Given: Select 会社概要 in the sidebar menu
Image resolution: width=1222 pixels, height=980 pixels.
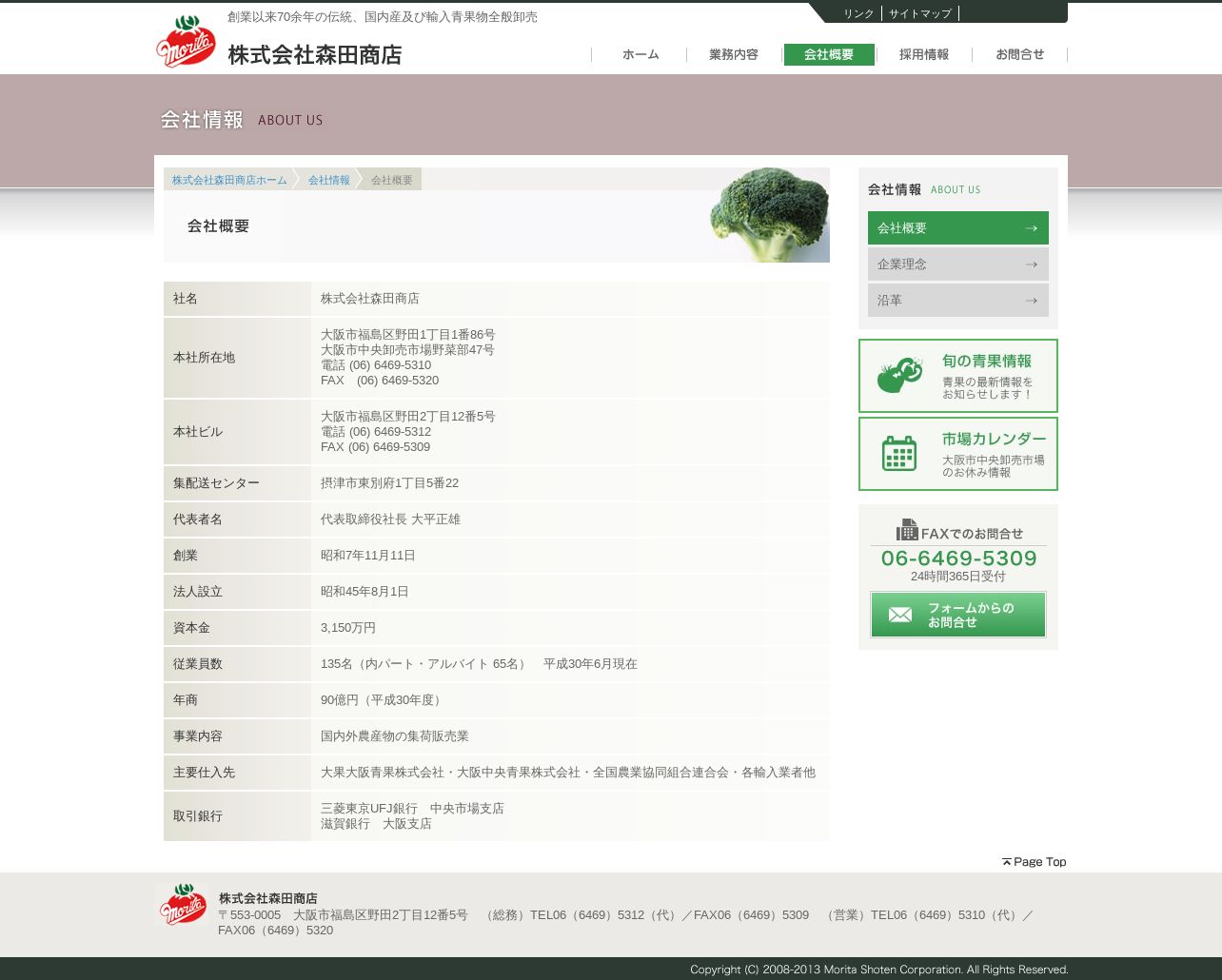Looking at the screenshot, I should tap(958, 228).
